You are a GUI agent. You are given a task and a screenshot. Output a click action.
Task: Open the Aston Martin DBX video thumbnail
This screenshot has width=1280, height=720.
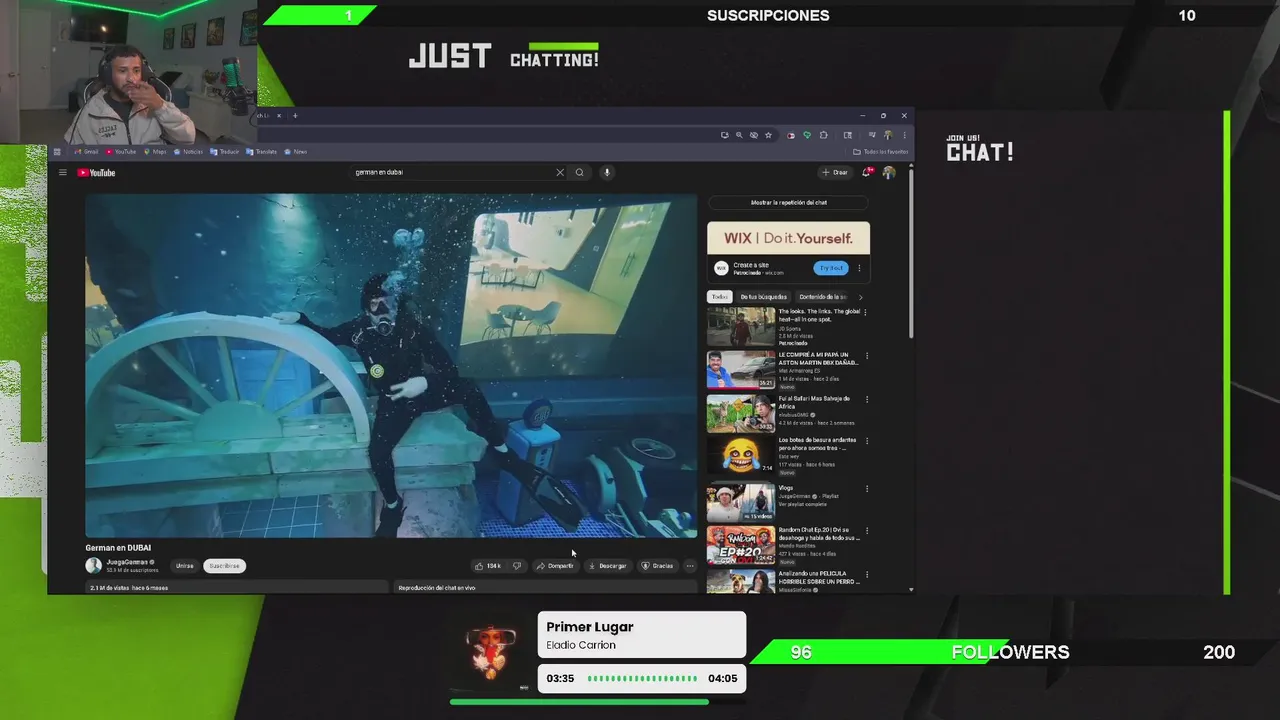pos(741,370)
